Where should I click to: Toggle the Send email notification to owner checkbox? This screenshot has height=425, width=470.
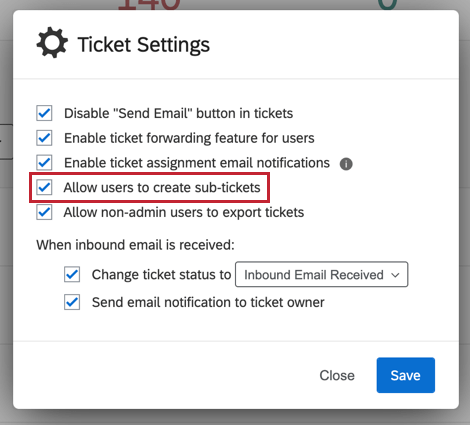[x=72, y=302]
